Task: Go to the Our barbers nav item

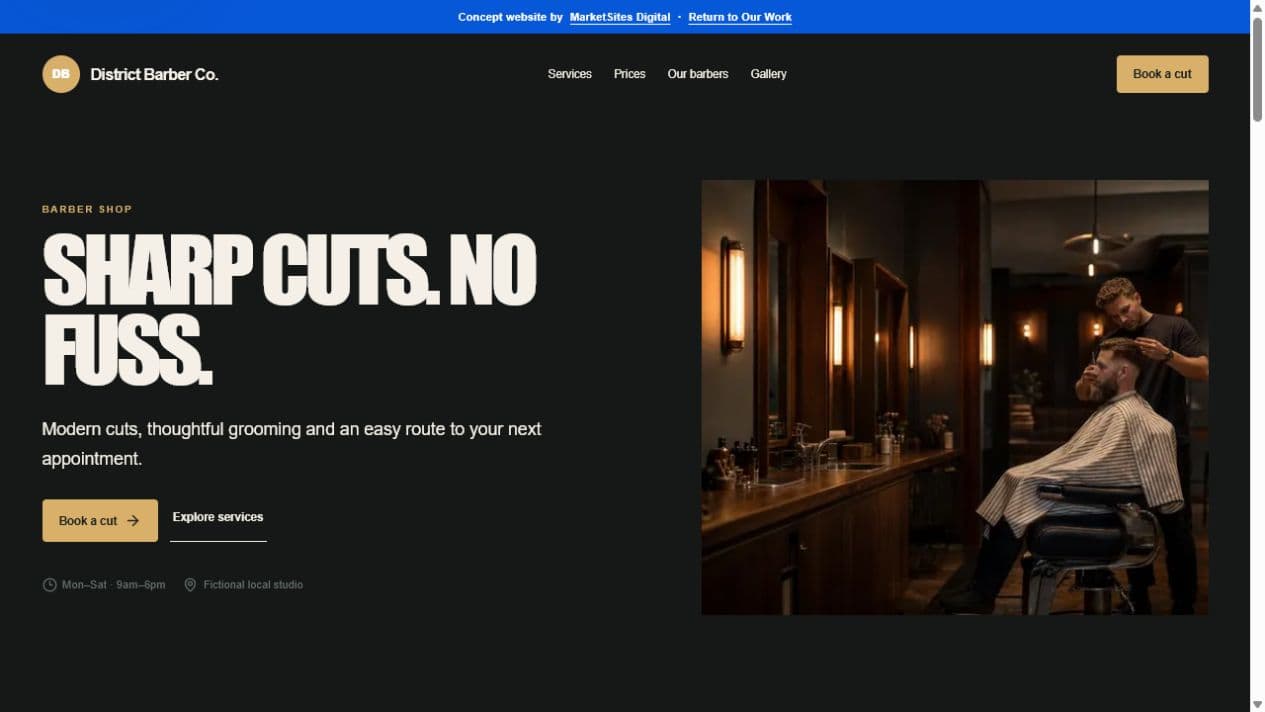Action: point(698,74)
